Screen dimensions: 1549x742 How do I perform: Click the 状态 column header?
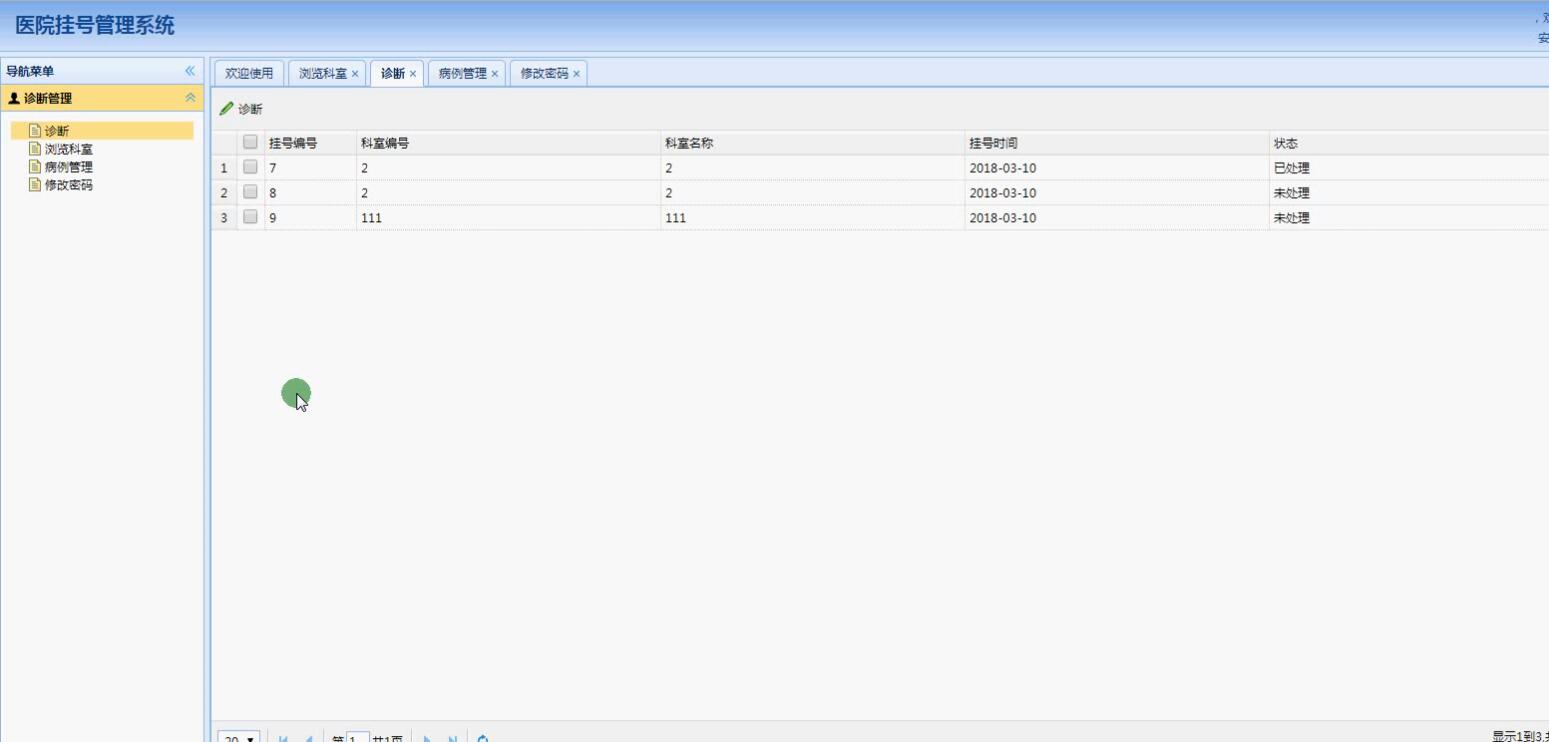(1409, 143)
